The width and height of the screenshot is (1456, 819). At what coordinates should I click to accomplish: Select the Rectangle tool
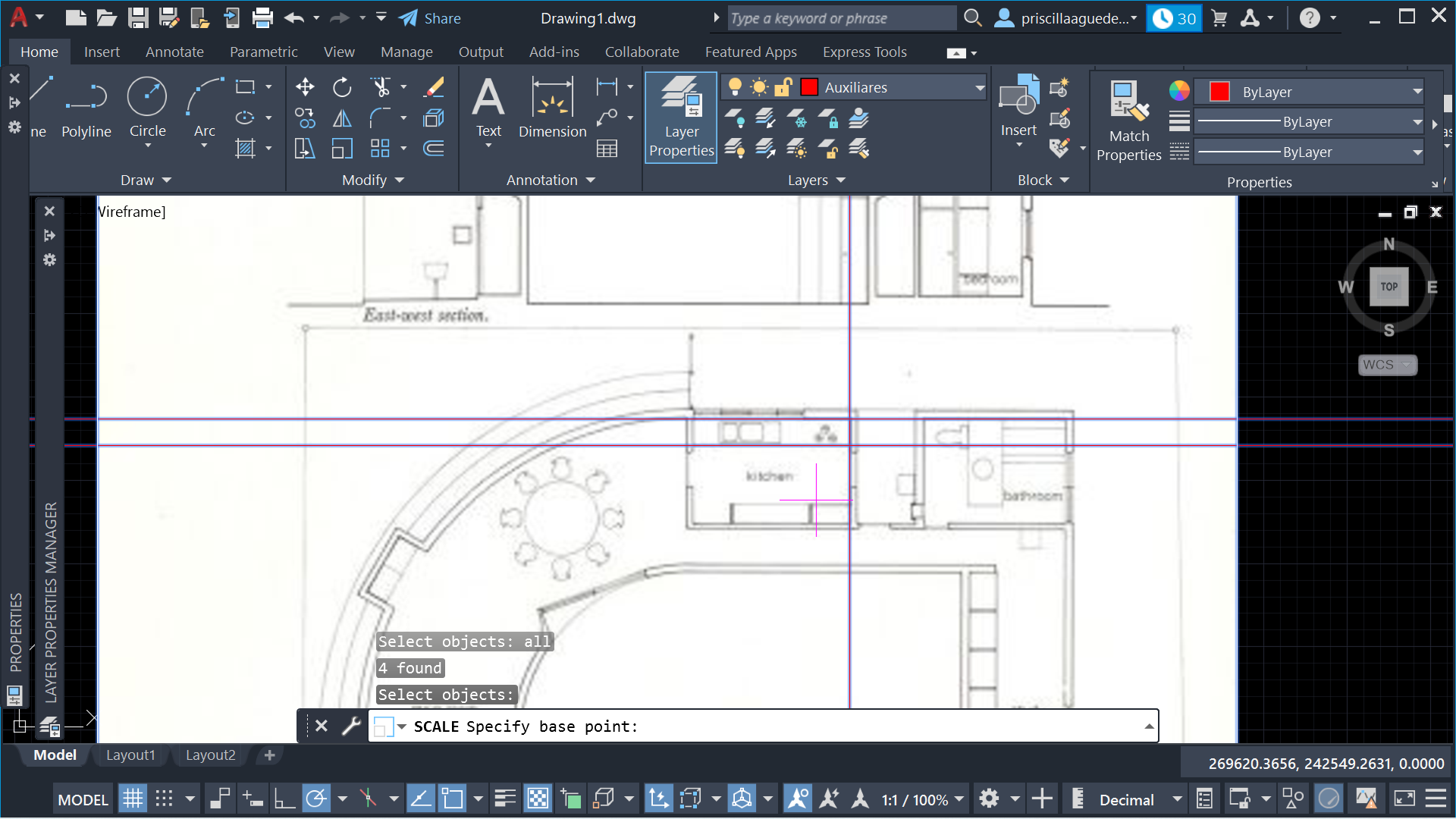click(x=245, y=87)
